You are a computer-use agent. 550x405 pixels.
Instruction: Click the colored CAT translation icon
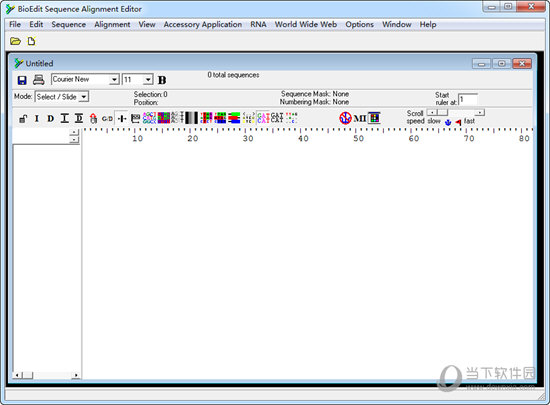pos(263,118)
